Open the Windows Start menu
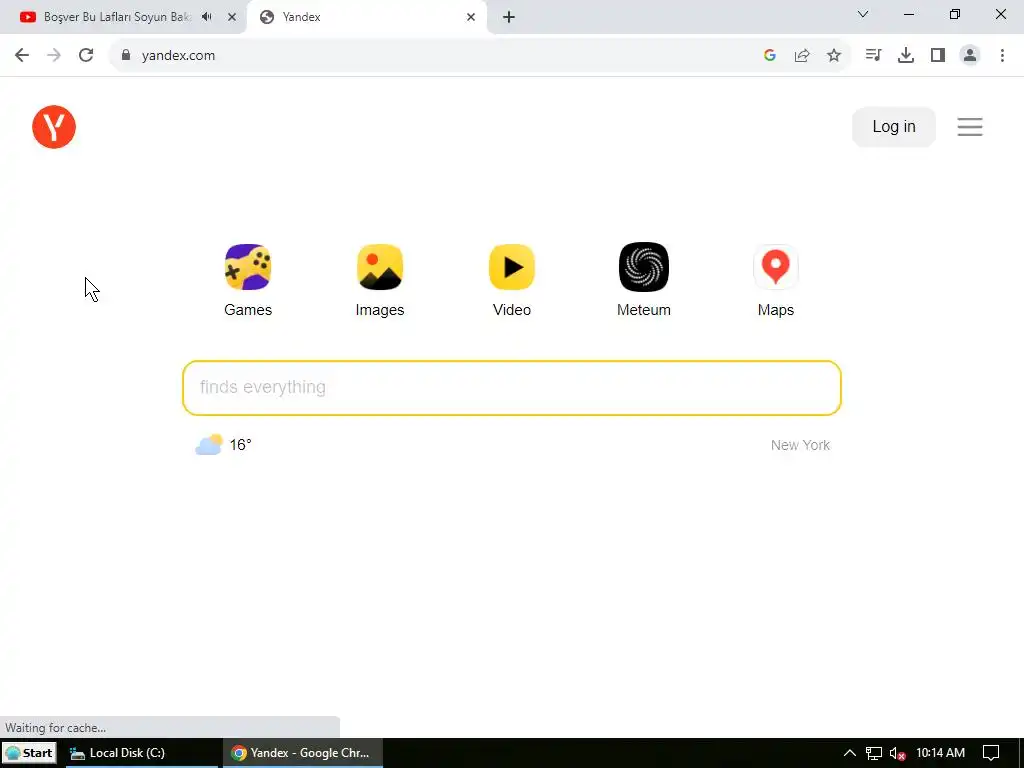The width and height of the screenshot is (1024, 768). (29, 753)
